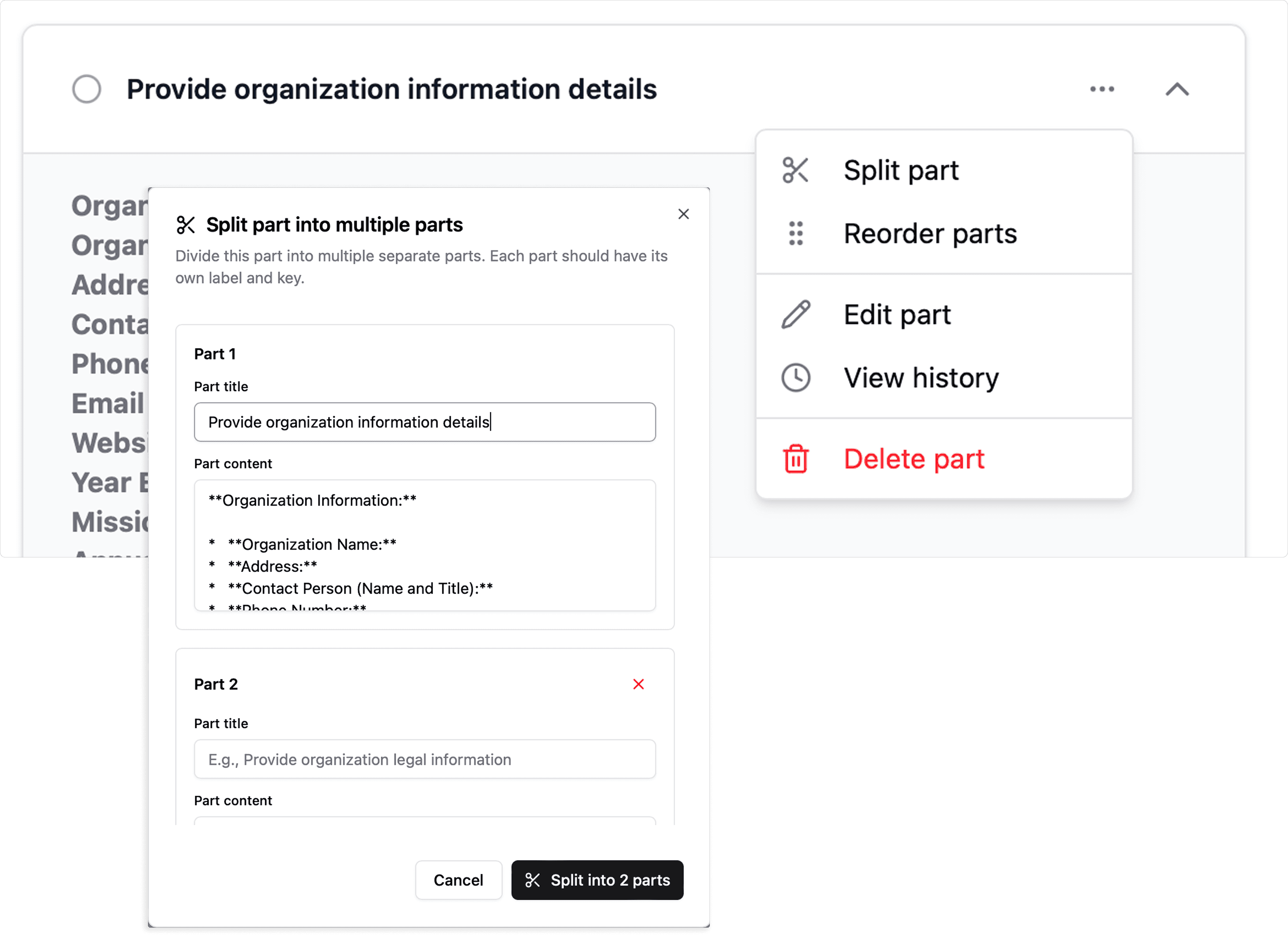Focus the Part 1 title field
The width and height of the screenshot is (1288, 936).
[x=424, y=422]
